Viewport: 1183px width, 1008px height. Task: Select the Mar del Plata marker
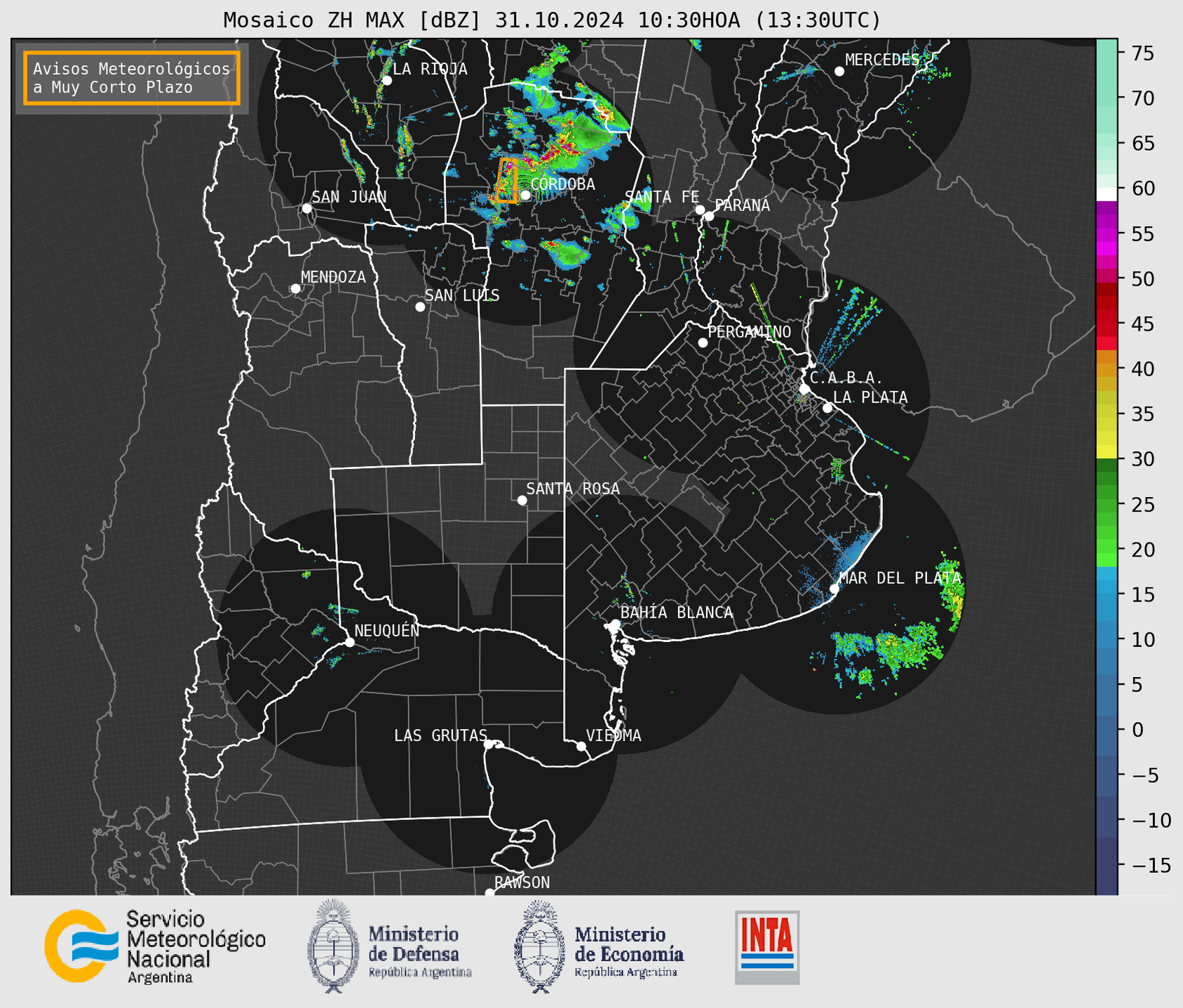click(x=834, y=589)
